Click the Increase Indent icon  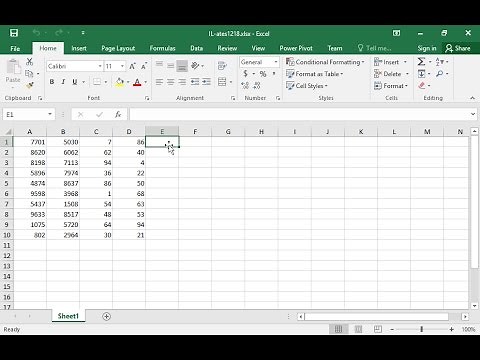(206, 82)
